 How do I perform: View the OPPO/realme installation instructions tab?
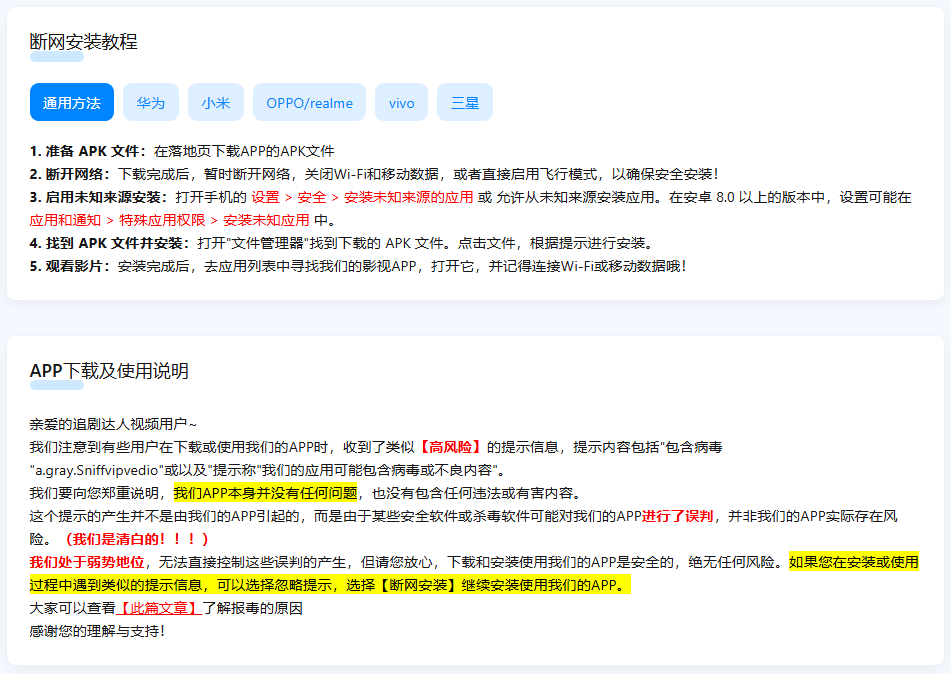click(x=311, y=102)
